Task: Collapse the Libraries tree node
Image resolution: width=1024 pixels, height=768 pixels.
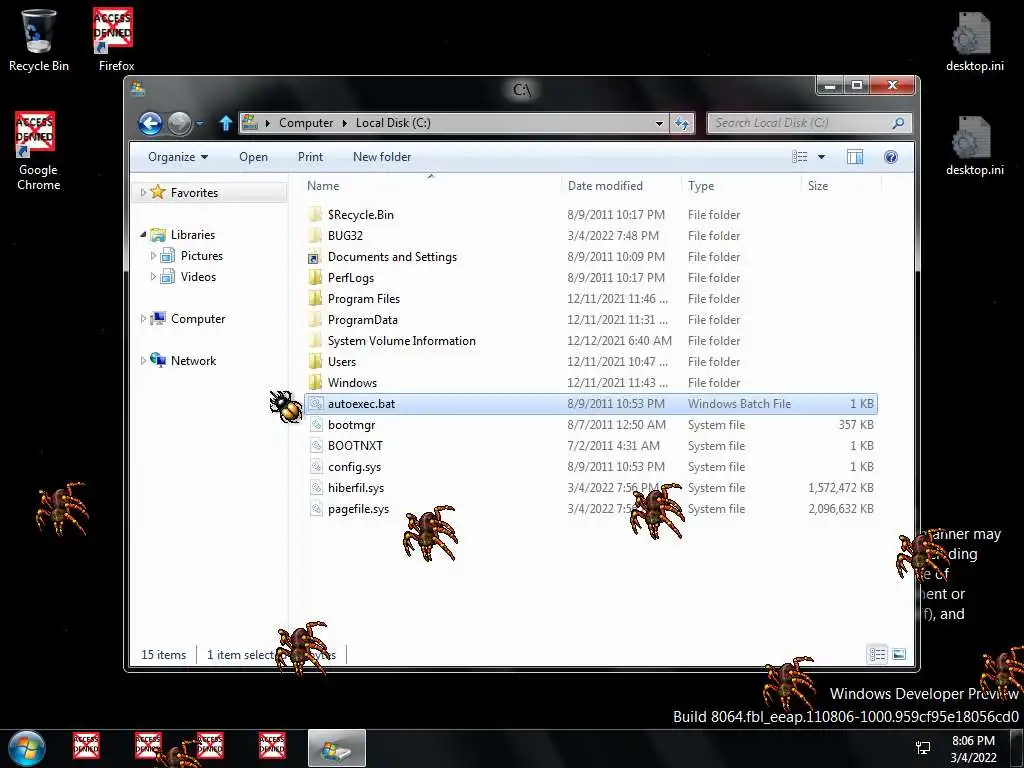Action: 143,234
